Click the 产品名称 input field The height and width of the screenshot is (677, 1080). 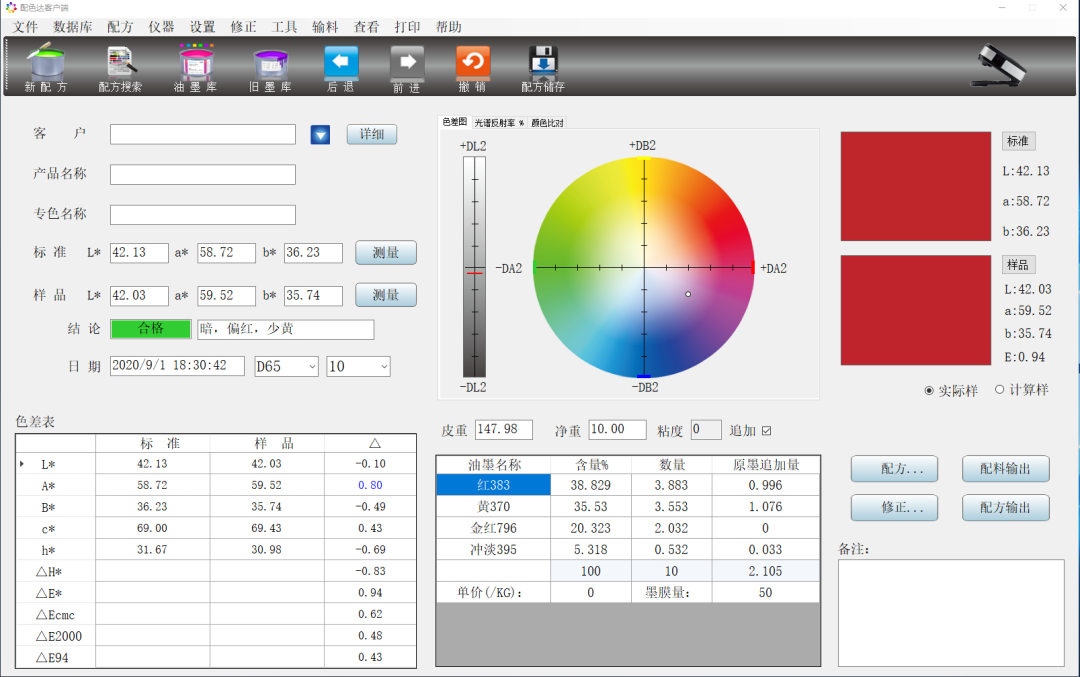tap(203, 175)
